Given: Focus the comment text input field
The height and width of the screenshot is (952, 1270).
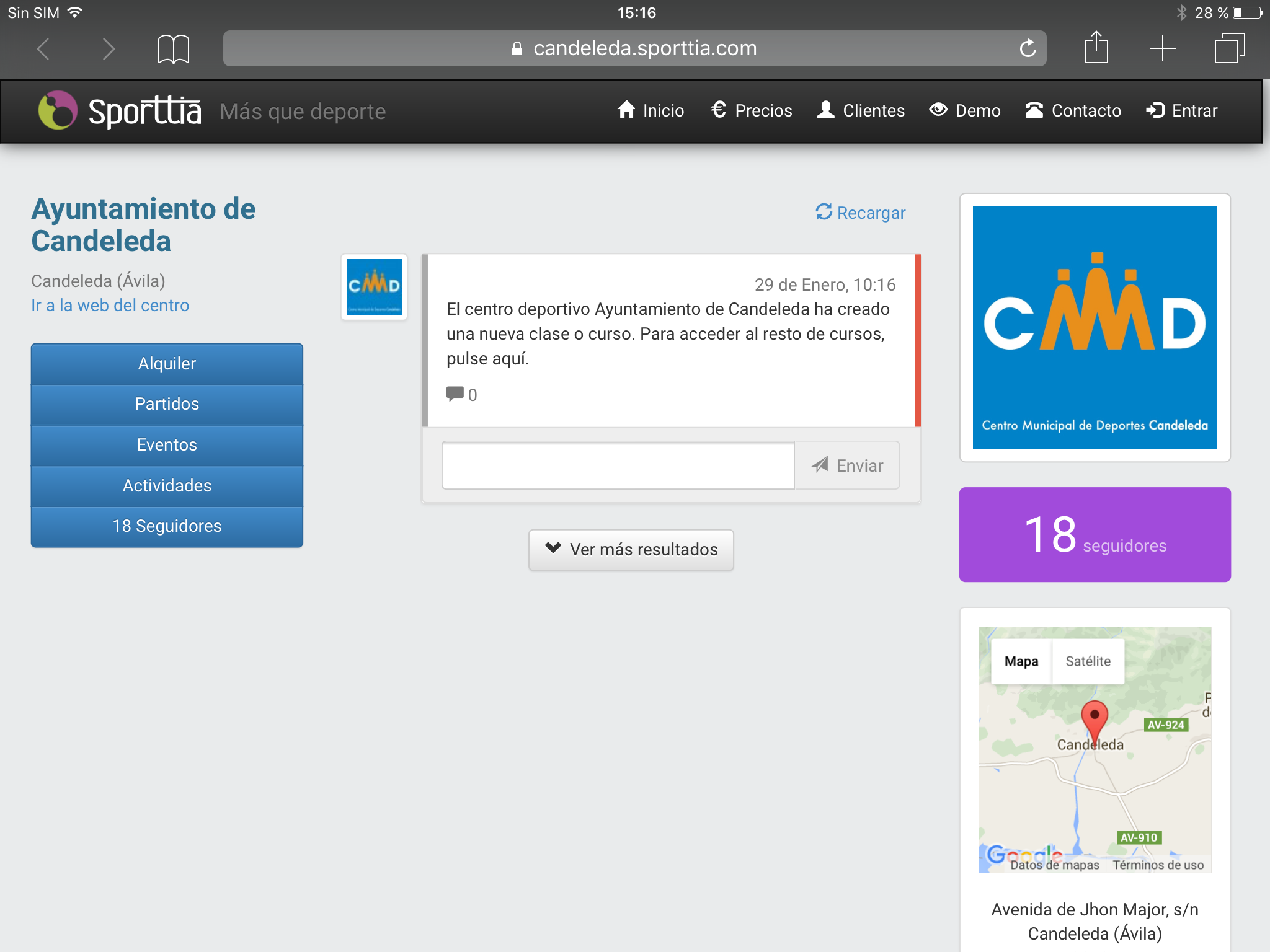Looking at the screenshot, I should 618,465.
